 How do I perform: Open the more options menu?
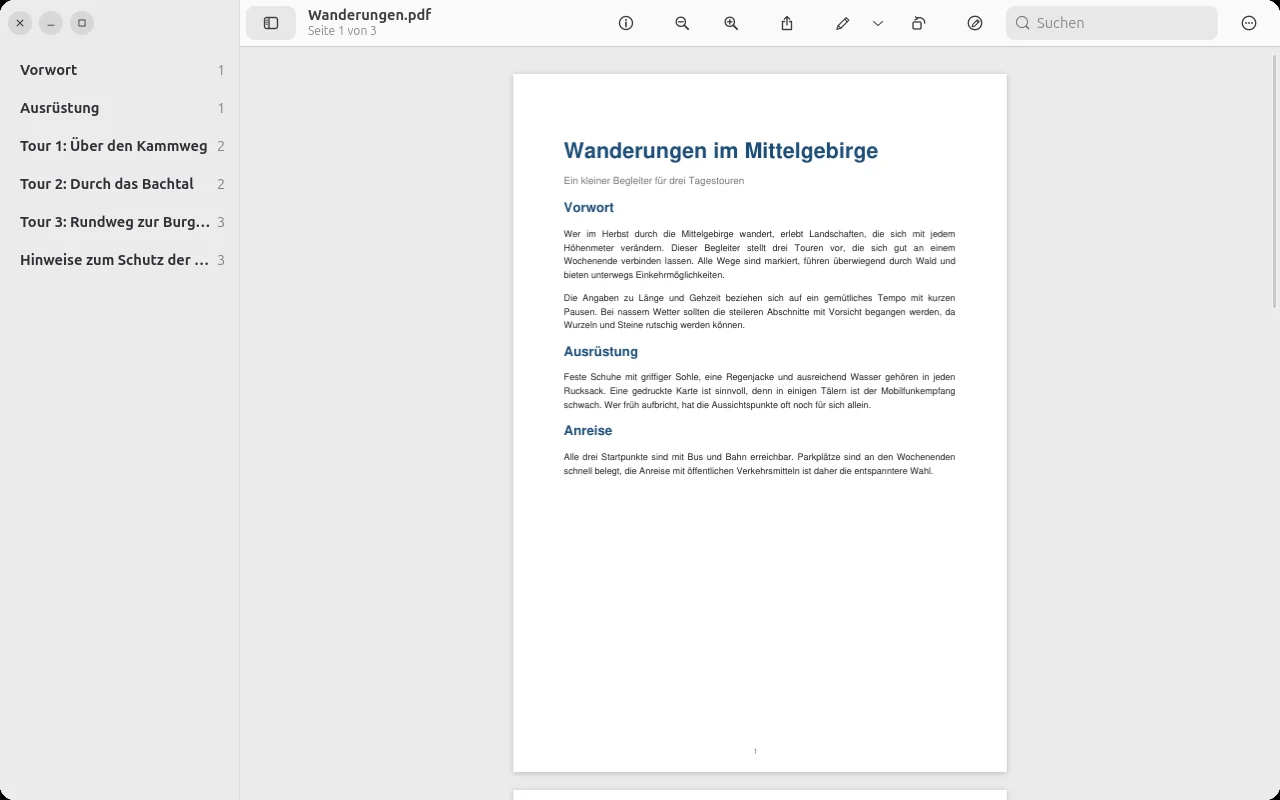[x=1249, y=23]
